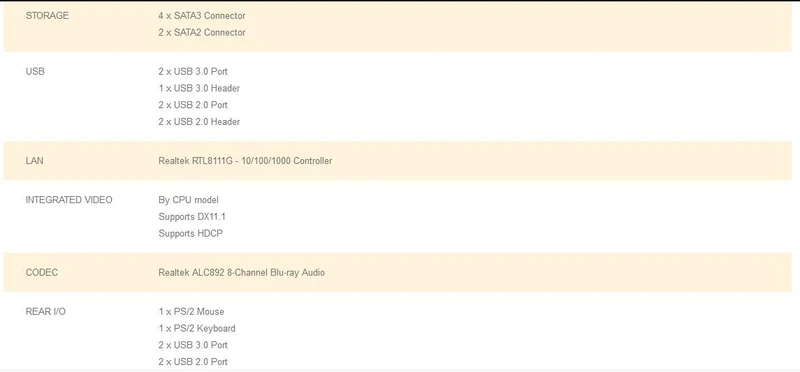Click the STORAGE spec label
The height and width of the screenshot is (372, 800).
pos(47,16)
